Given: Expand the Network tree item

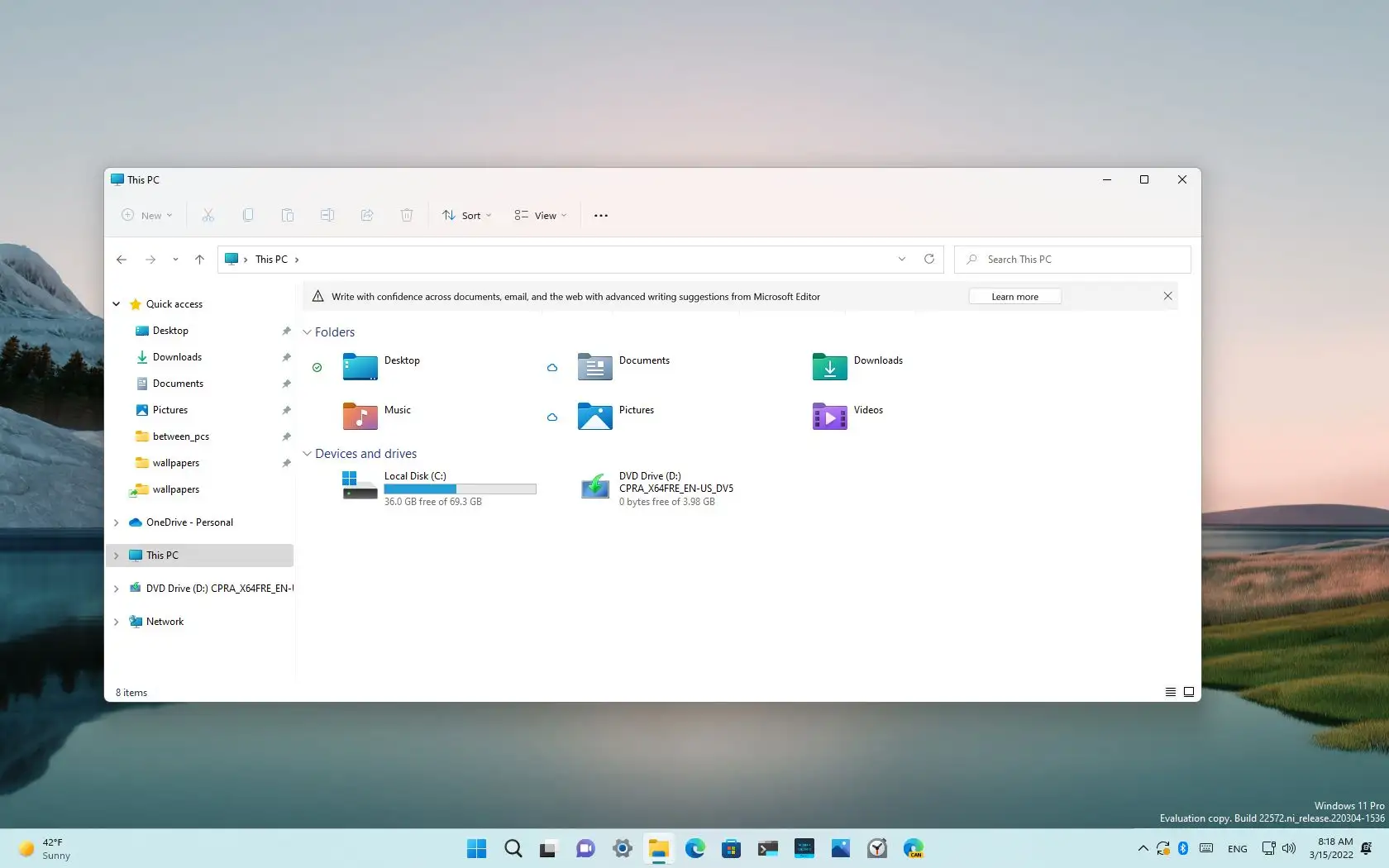Looking at the screenshot, I should coord(116,622).
